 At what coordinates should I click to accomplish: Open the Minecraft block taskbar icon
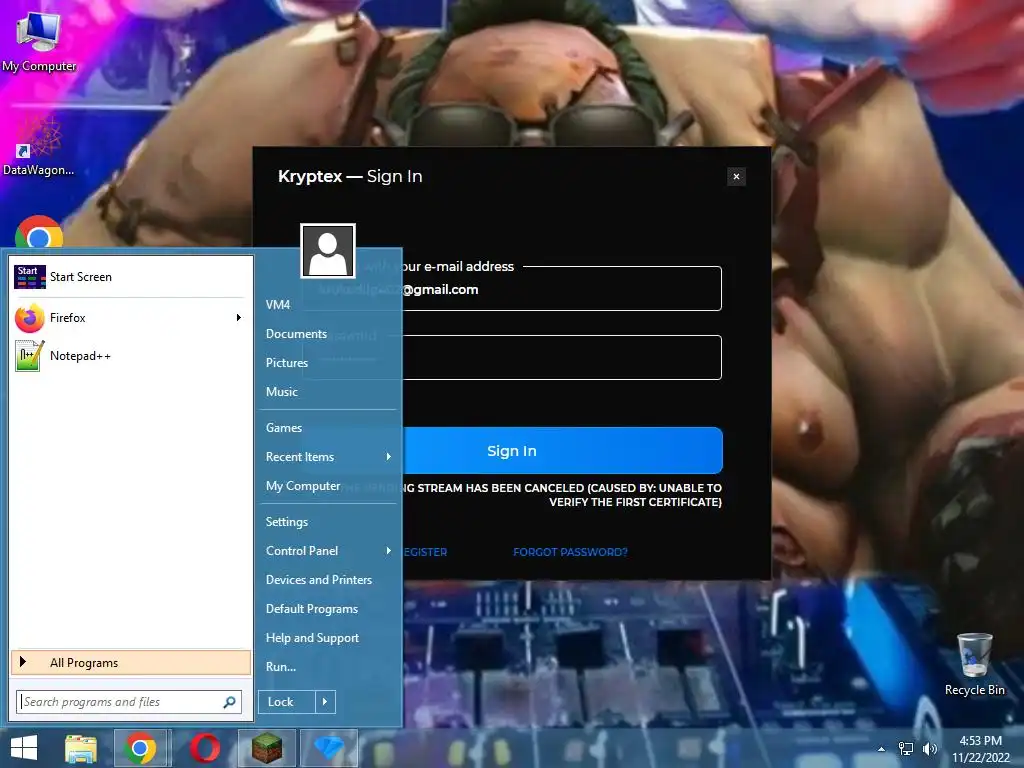[267, 748]
